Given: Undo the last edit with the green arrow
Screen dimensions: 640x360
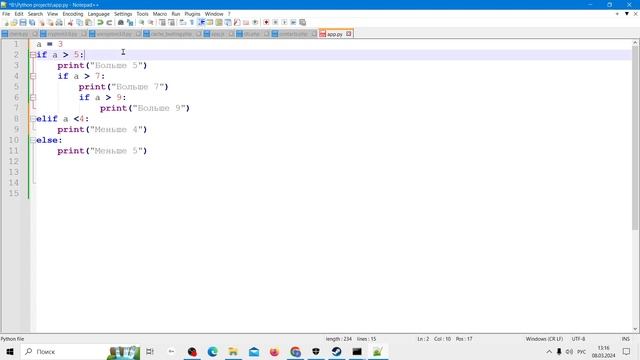Looking at the screenshot, I should (100, 22).
